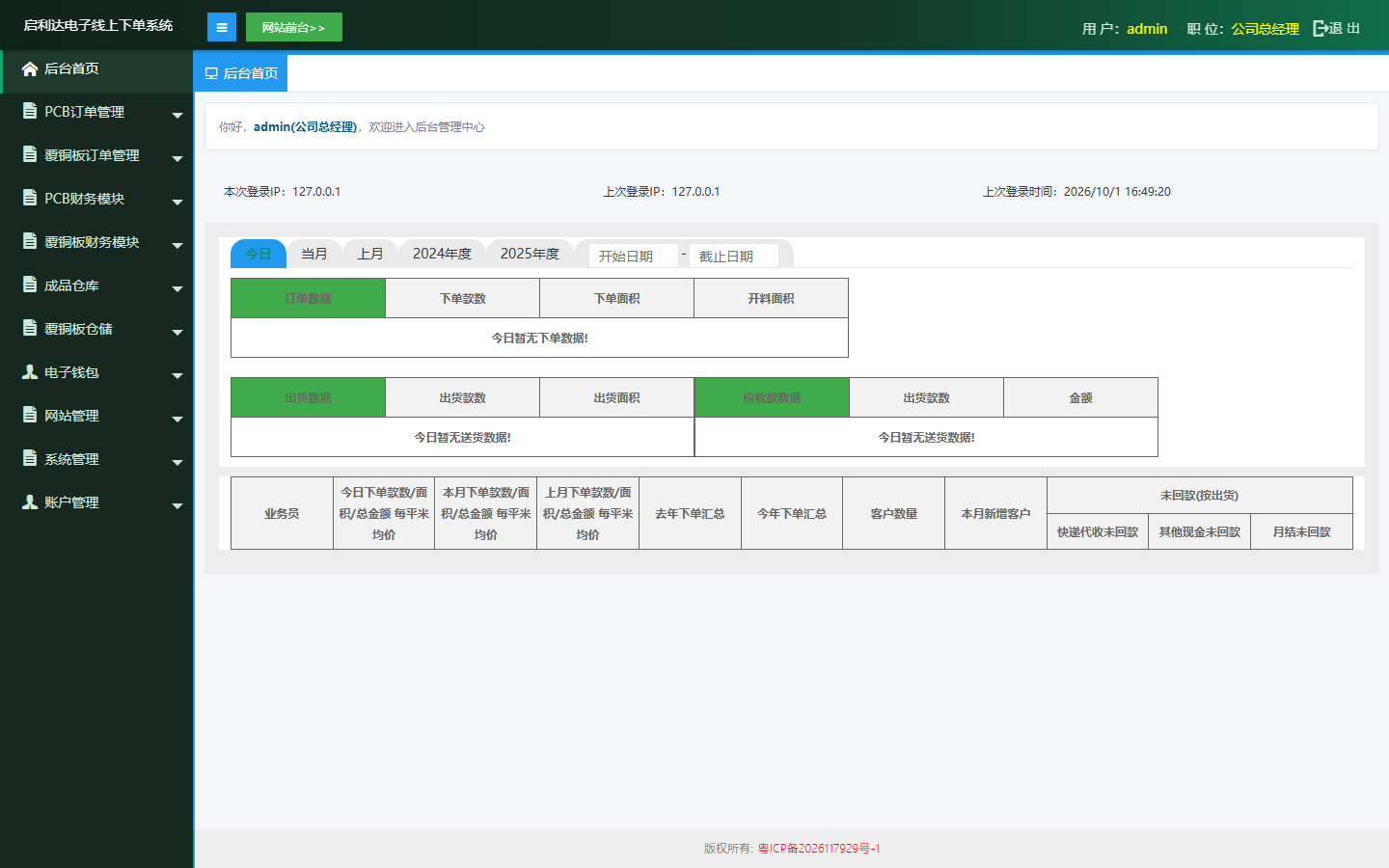
Task: Click the document icon next to PCB订单管理
Action: coord(30,111)
